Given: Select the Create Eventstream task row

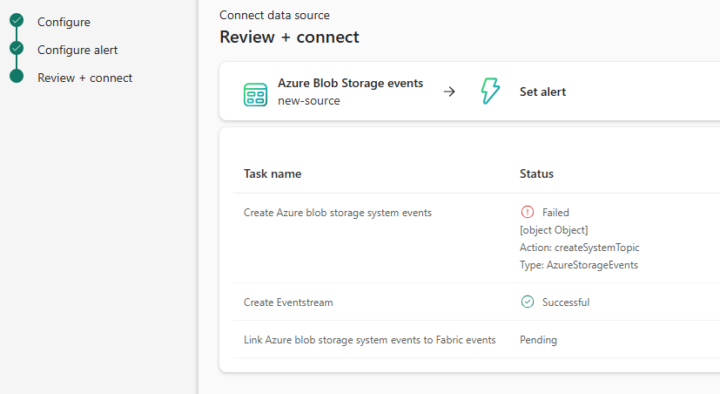Looking at the screenshot, I should coord(477,302).
